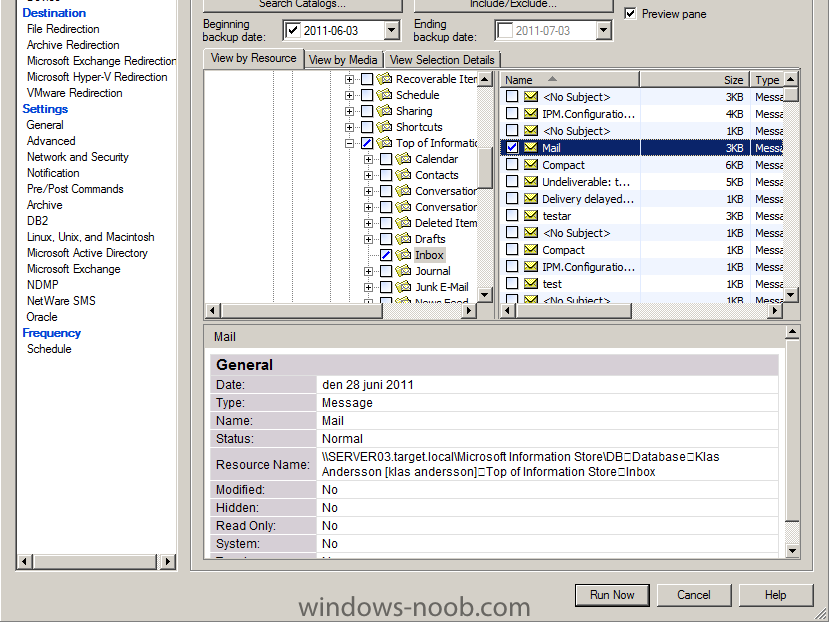The width and height of the screenshot is (829, 622).
Task: Expand the Sharing tree node
Action: (349, 111)
